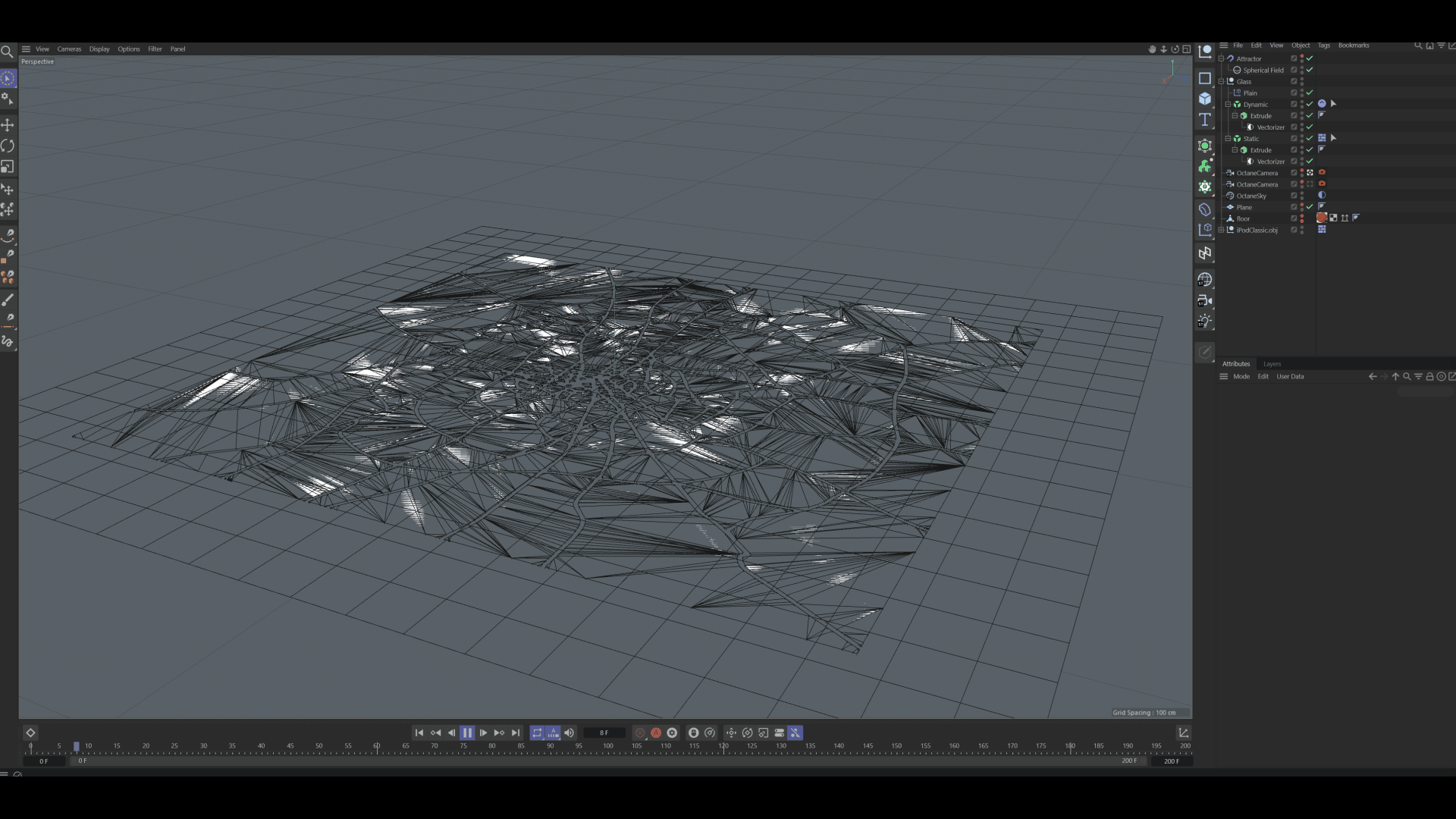The height and width of the screenshot is (819, 1456).
Task: Open the Cameras viewport menu
Action: pyautogui.click(x=69, y=49)
